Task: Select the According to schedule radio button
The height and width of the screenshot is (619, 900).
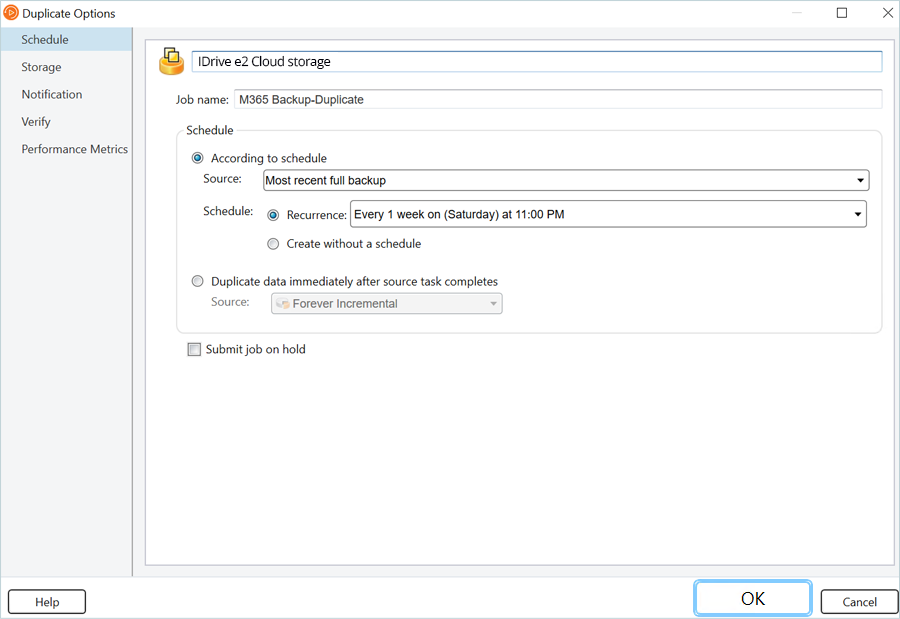Action: click(x=198, y=158)
